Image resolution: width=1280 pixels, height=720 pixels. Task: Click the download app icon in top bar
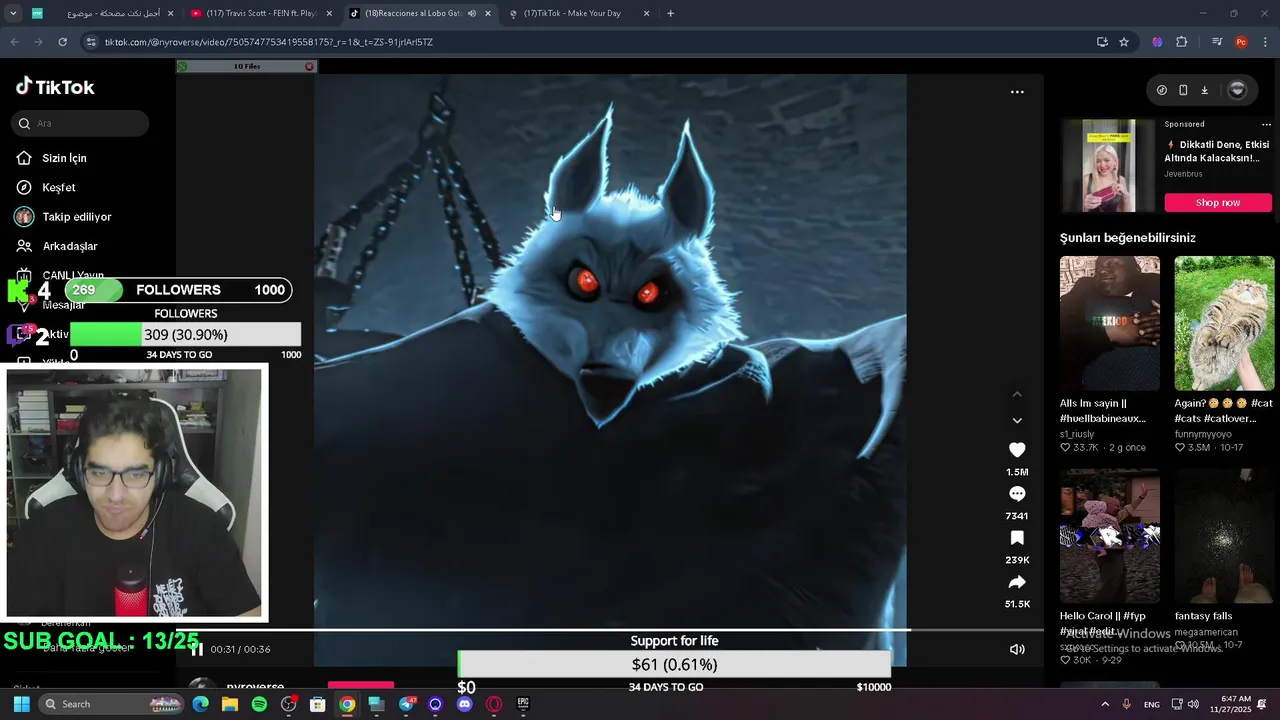pyautogui.click(x=1204, y=90)
